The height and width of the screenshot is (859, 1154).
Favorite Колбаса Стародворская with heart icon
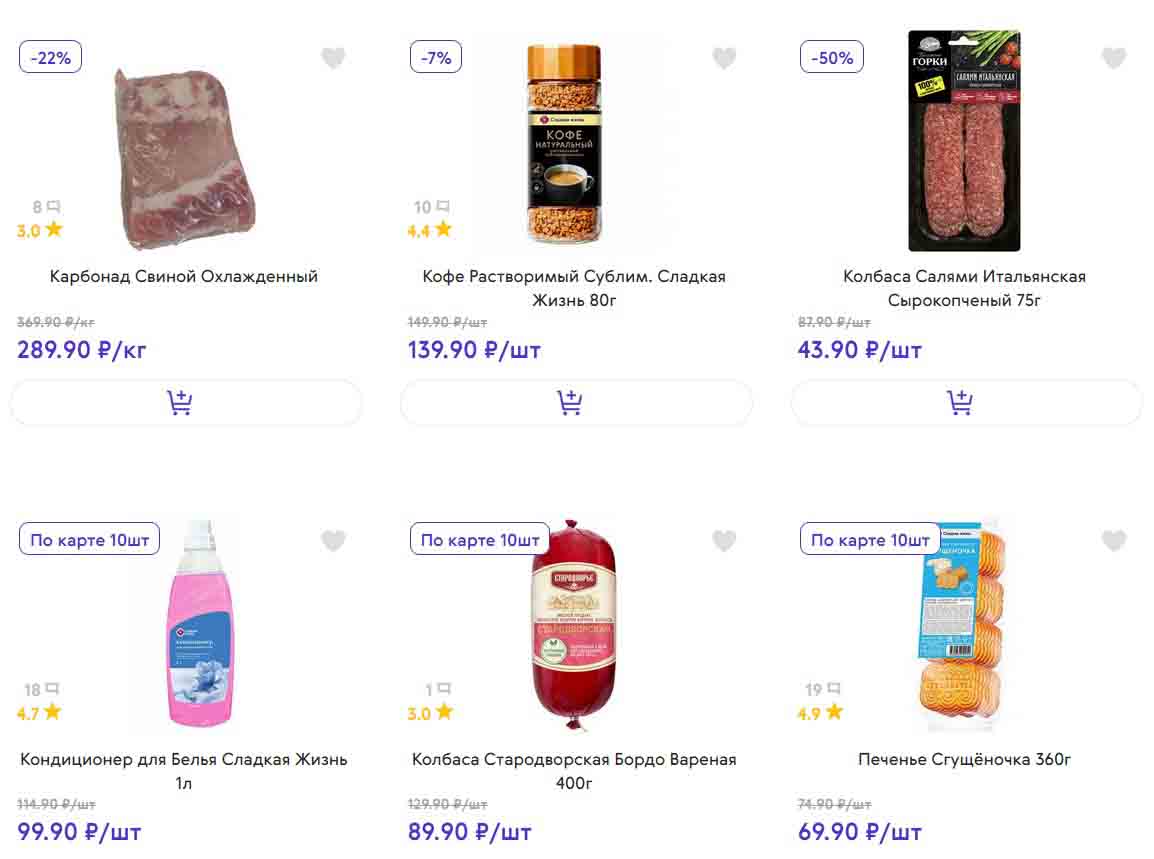click(724, 541)
